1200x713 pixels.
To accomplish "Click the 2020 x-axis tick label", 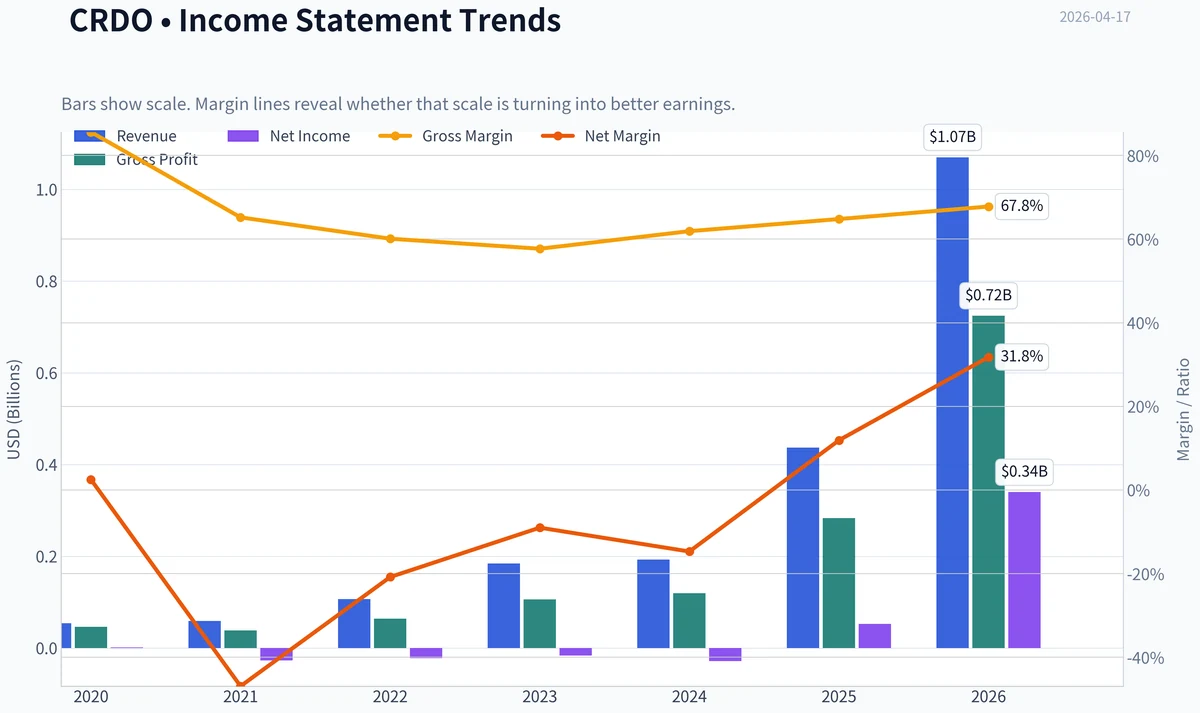I will [x=91, y=696].
